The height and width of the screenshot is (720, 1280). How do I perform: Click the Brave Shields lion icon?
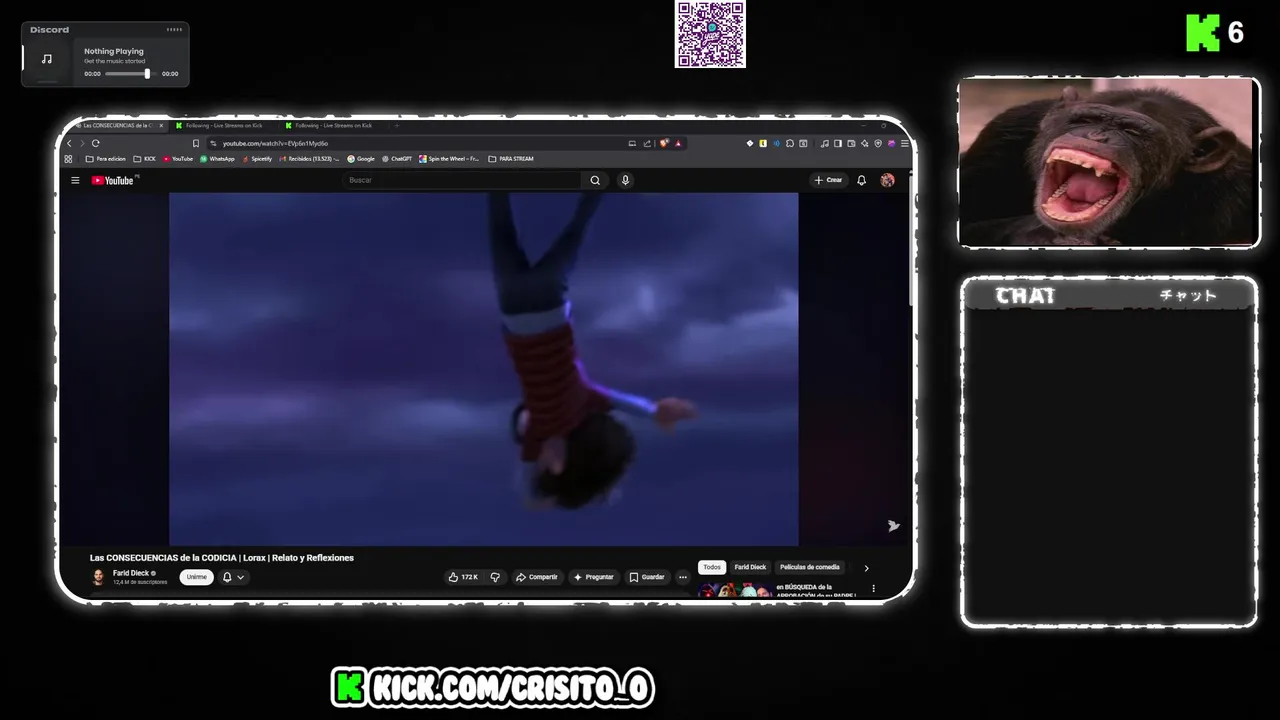coord(664,143)
